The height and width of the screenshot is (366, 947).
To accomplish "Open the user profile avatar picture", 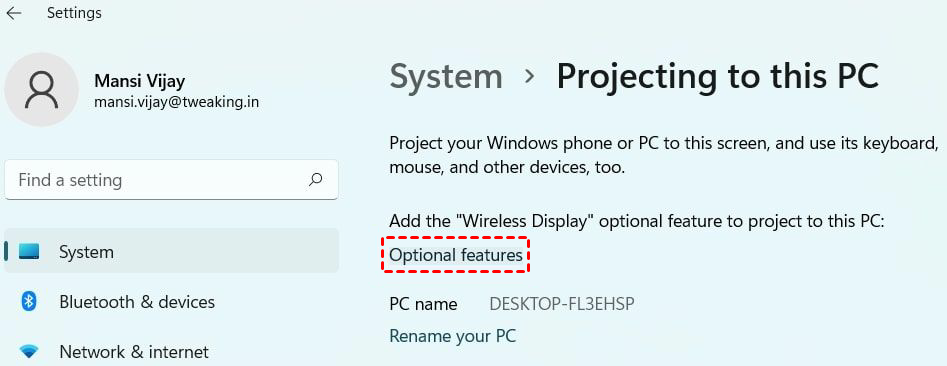I will tap(42, 89).
